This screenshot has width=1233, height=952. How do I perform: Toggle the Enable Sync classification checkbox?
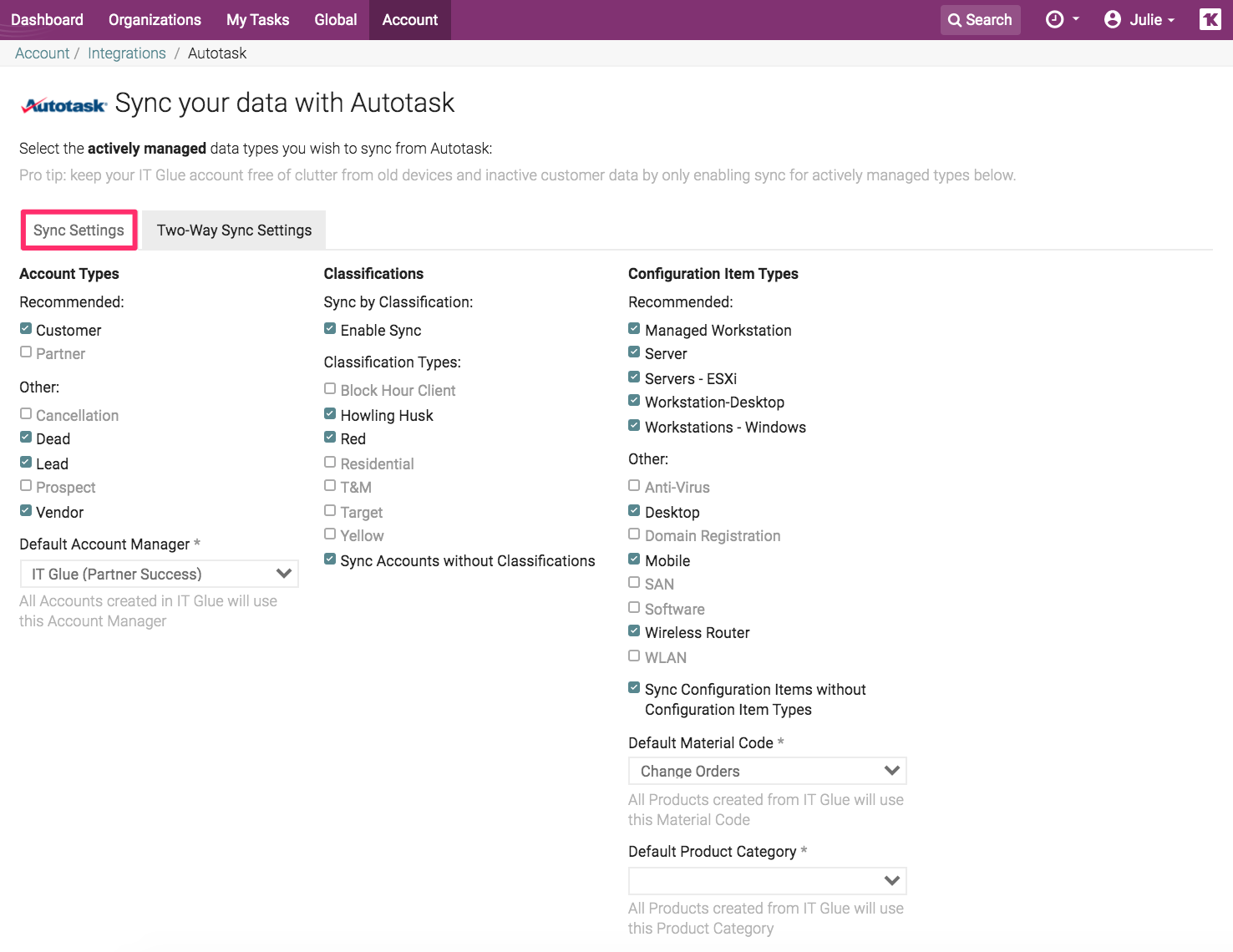tap(330, 329)
